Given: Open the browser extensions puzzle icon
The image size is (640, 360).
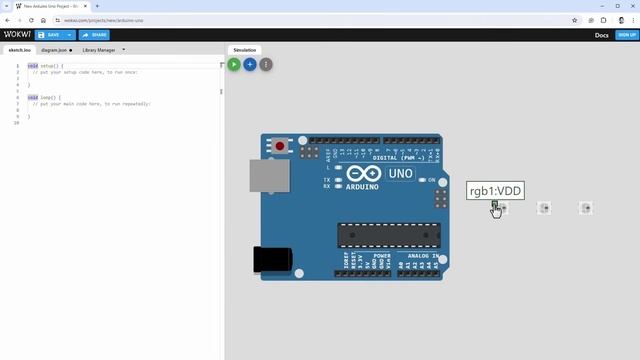Looking at the screenshot, I should click(603, 20).
